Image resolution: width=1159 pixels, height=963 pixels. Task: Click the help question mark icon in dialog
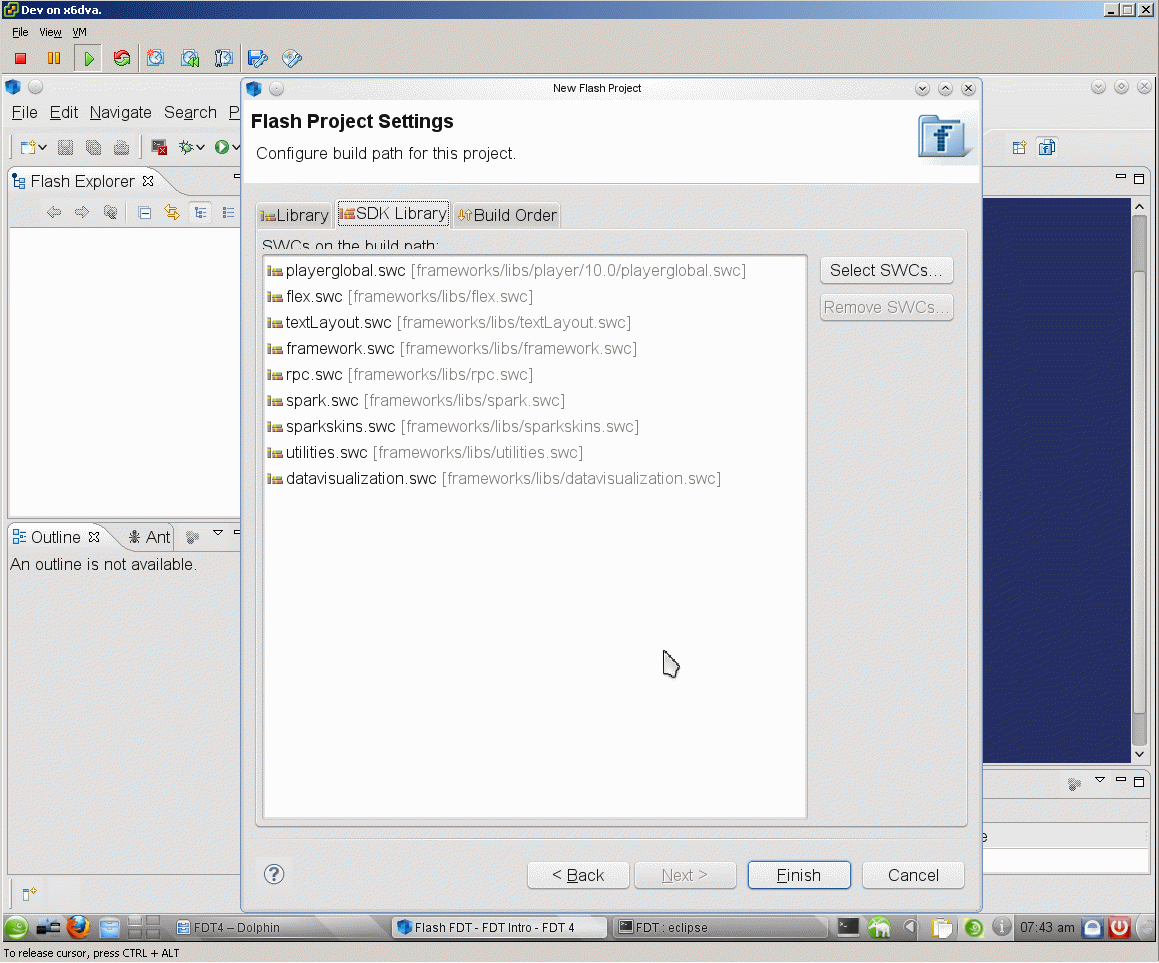(274, 874)
